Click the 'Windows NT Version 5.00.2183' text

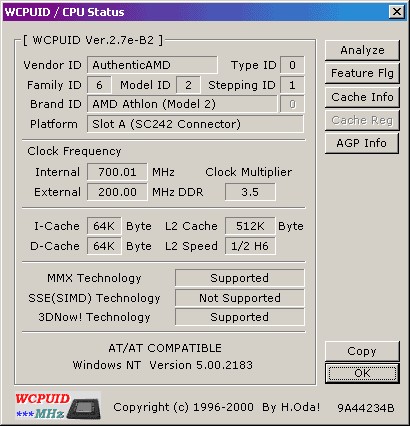[x=163, y=365]
